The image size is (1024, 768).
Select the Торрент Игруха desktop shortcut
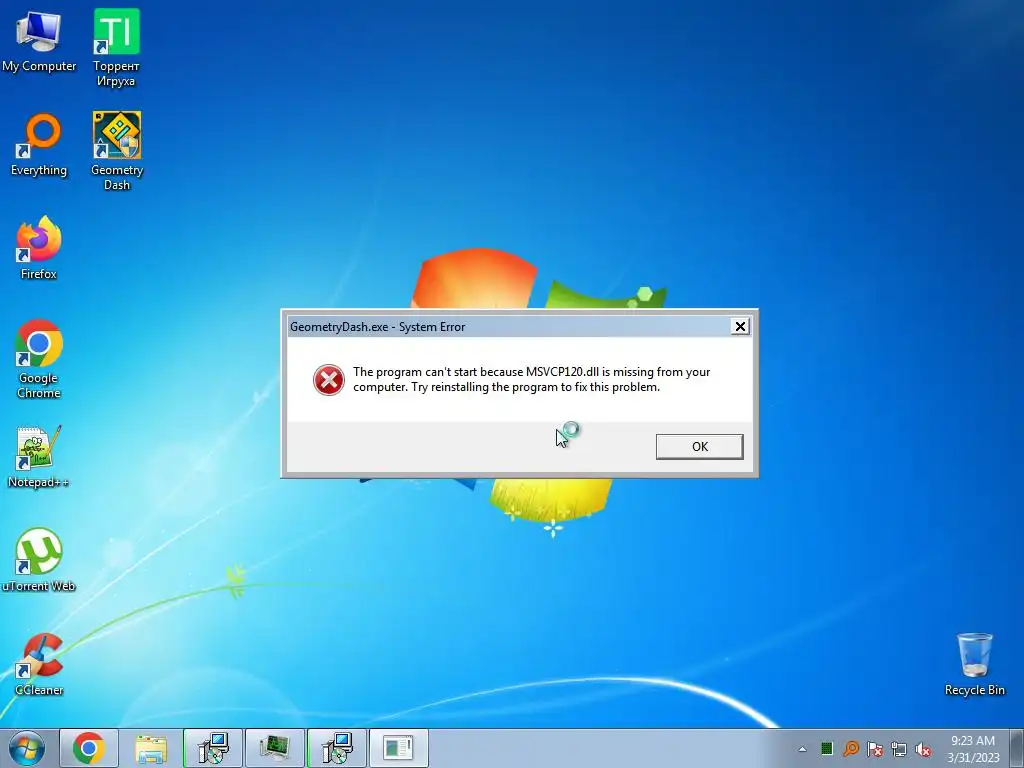pyautogui.click(x=116, y=48)
